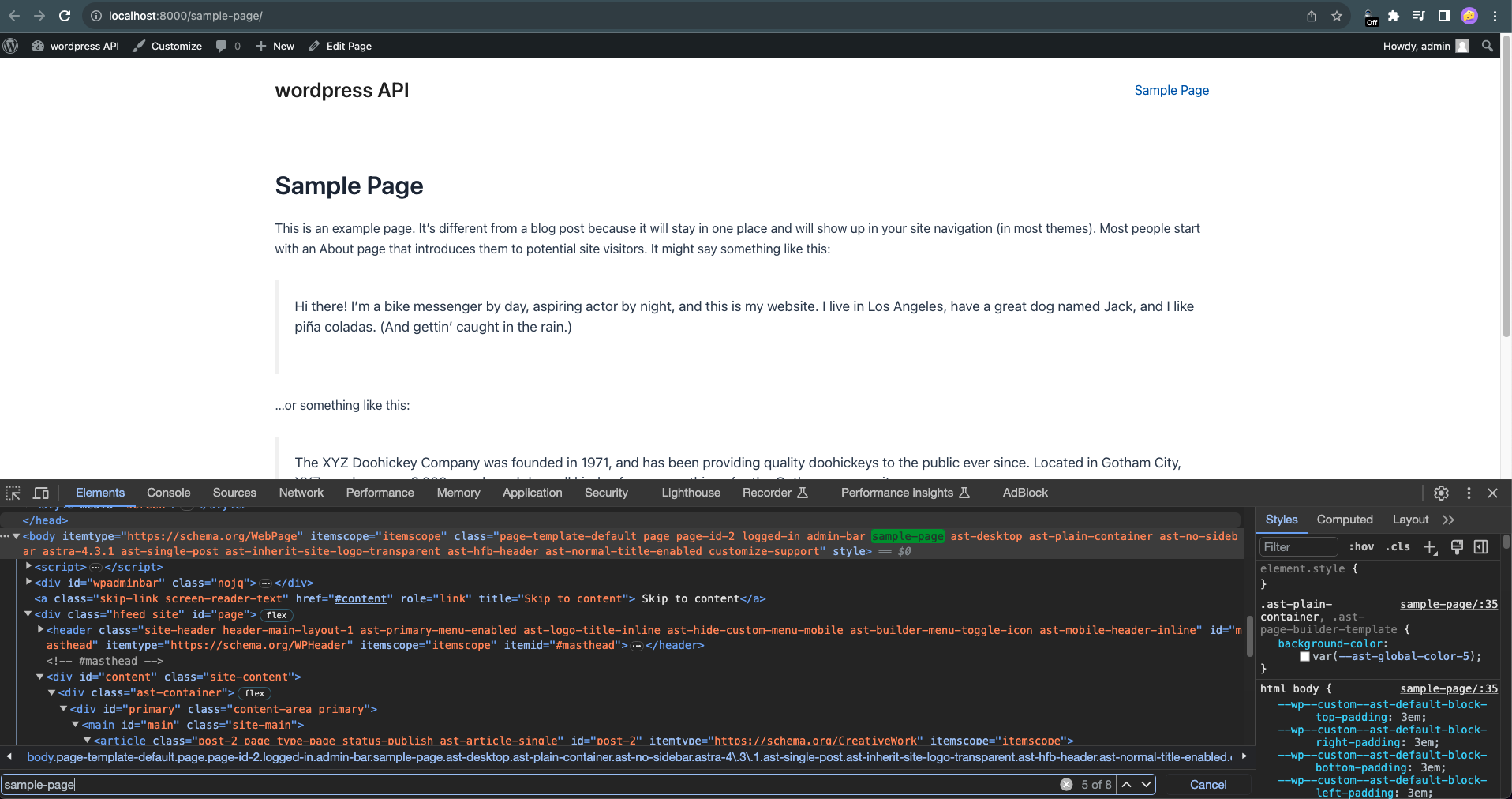This screenshot has height=799, width=1512.
Task: Collapse the div id content node
Action: 40,677
